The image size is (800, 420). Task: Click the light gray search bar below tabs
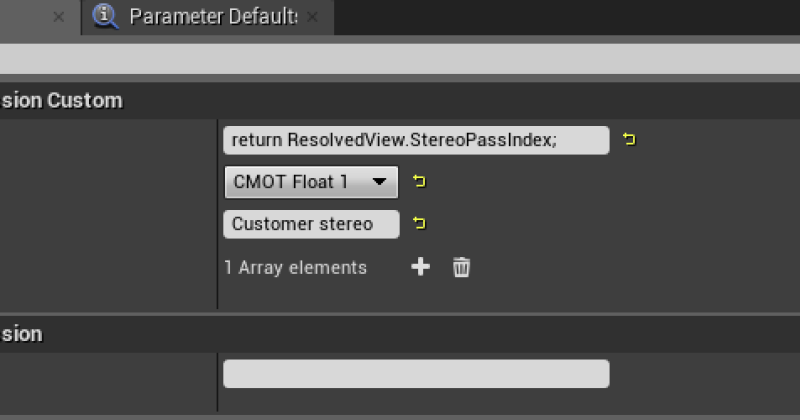point(400,59)
